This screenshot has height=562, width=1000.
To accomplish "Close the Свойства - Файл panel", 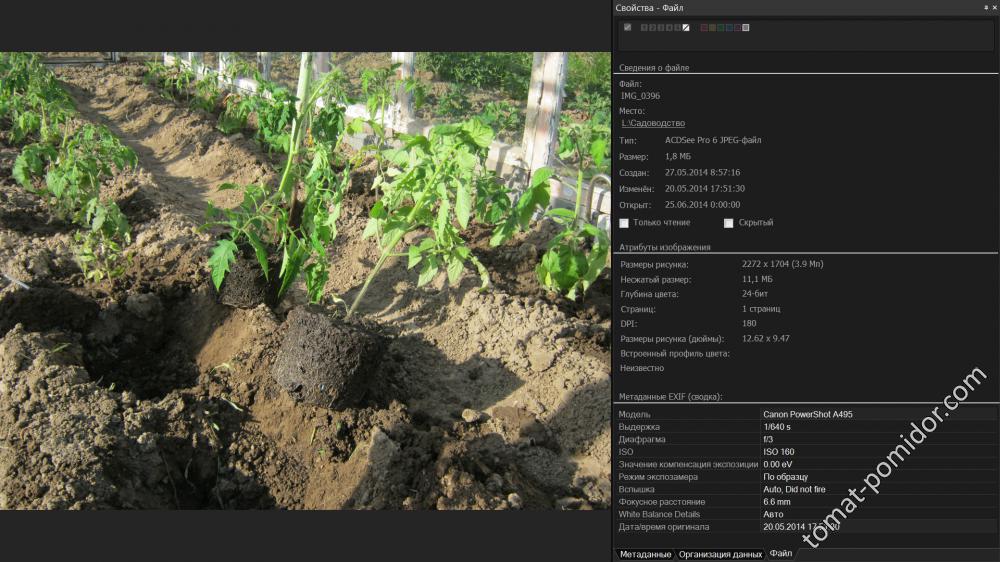I will [x=994, y=7].
